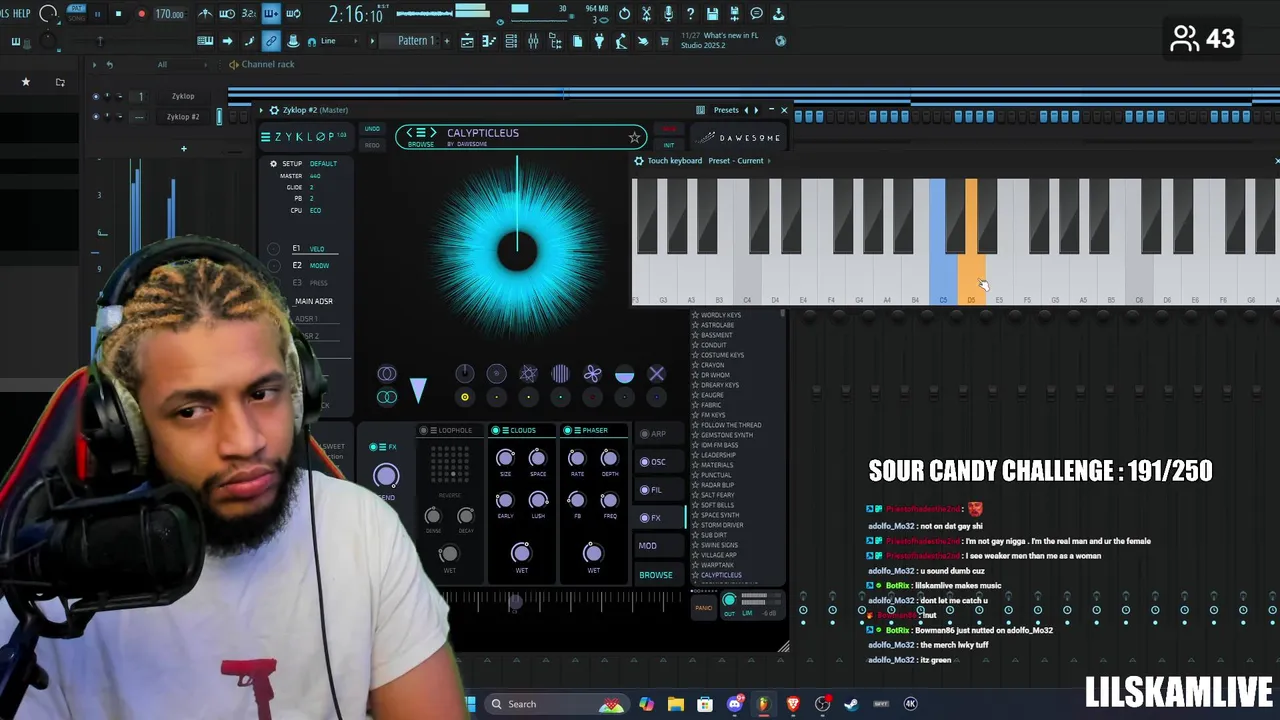This screenshot has height=720, width=1280.
Task: Click the X-shaped oscillator mode icon
Action: [x=656, y=374]
